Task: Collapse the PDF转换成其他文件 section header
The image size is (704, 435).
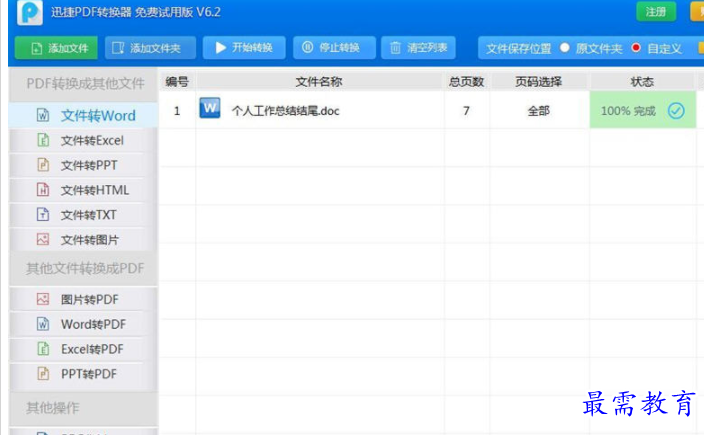Action: [x=84, y=84]
